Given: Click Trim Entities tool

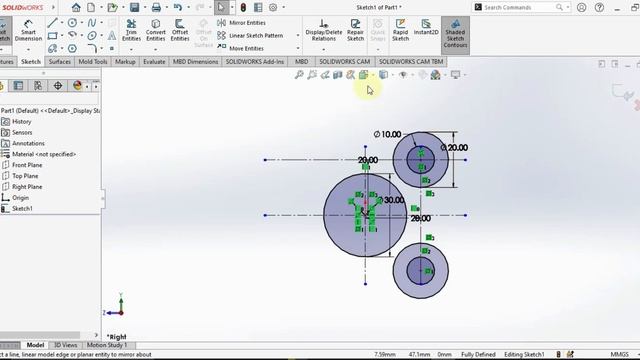Looking at the screenshot, I should click(x=131, y=30).
